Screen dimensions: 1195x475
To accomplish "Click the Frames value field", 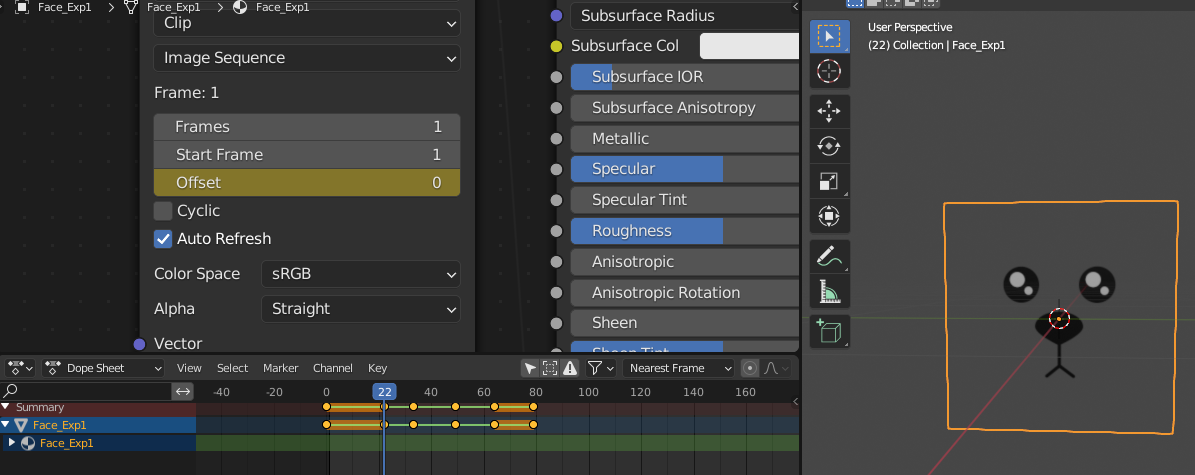I will pos(307,127).
